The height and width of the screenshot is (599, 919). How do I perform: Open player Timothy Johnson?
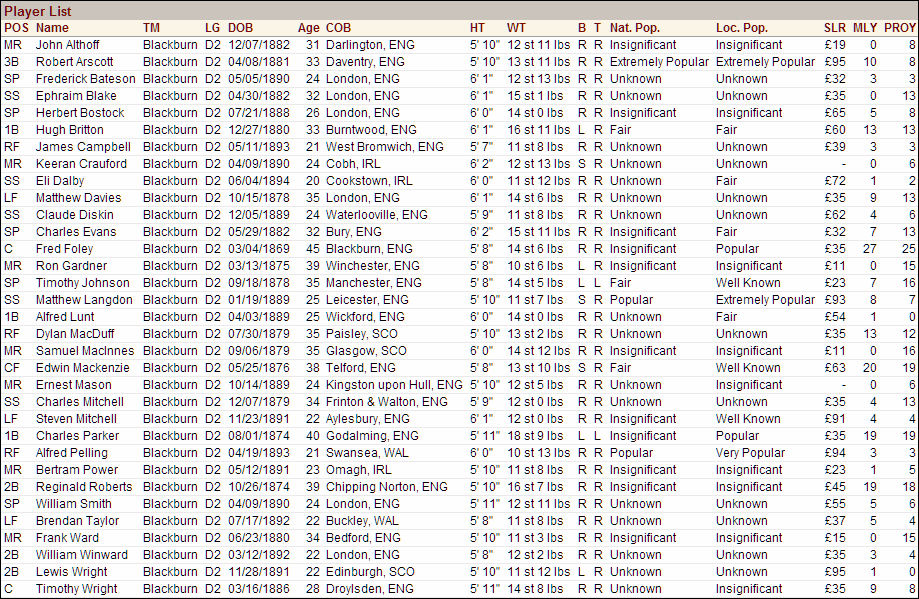pyautogui.click(x=83, y=283)
